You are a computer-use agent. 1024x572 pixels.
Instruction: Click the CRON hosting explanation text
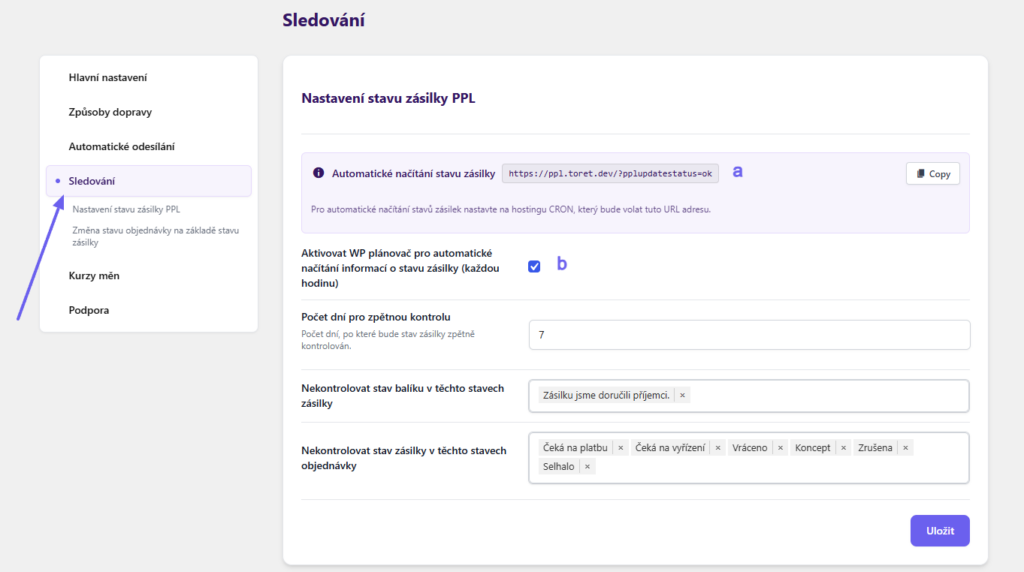click(511, 210)
